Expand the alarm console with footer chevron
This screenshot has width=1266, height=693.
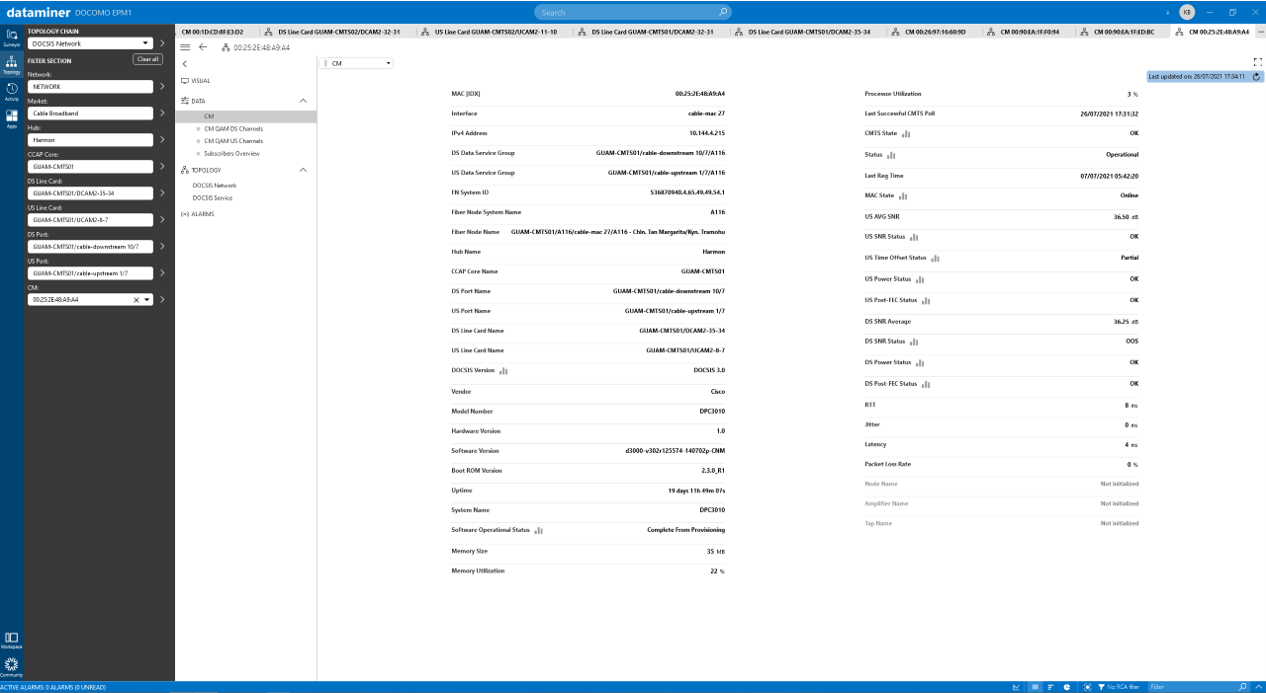pos(1257,687)
